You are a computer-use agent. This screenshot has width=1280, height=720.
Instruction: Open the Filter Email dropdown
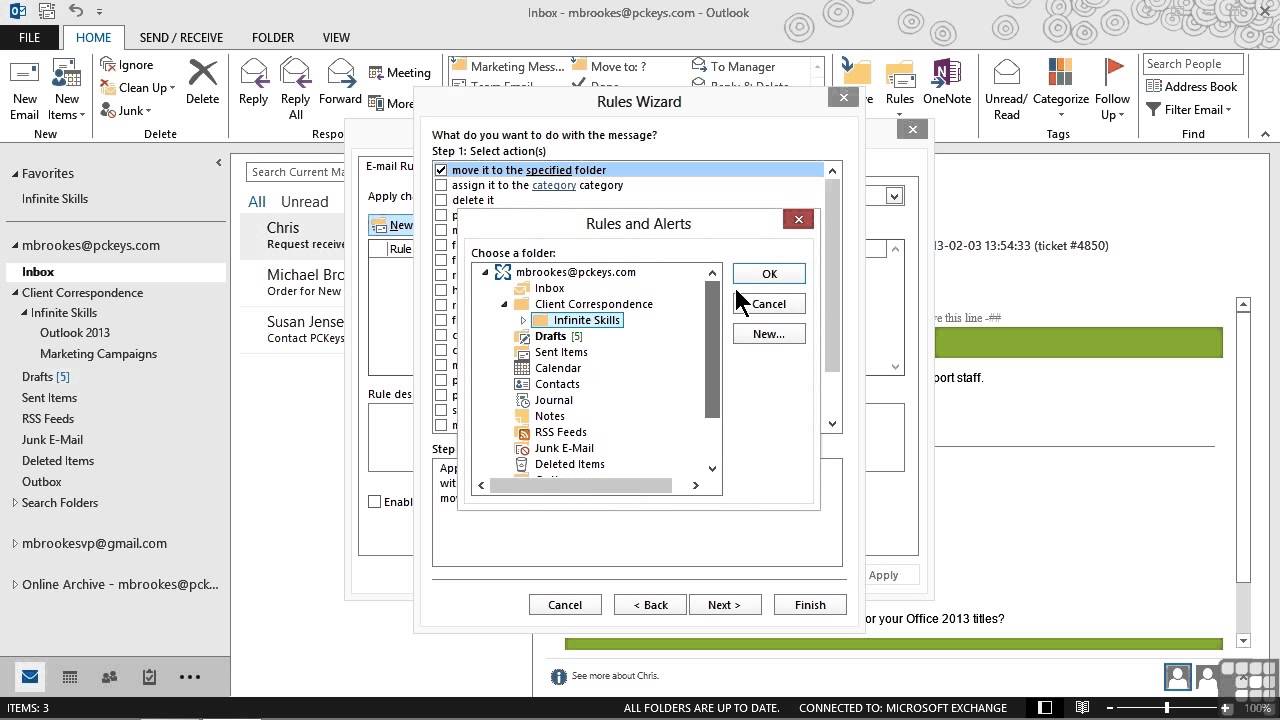tap(1189, 109)
